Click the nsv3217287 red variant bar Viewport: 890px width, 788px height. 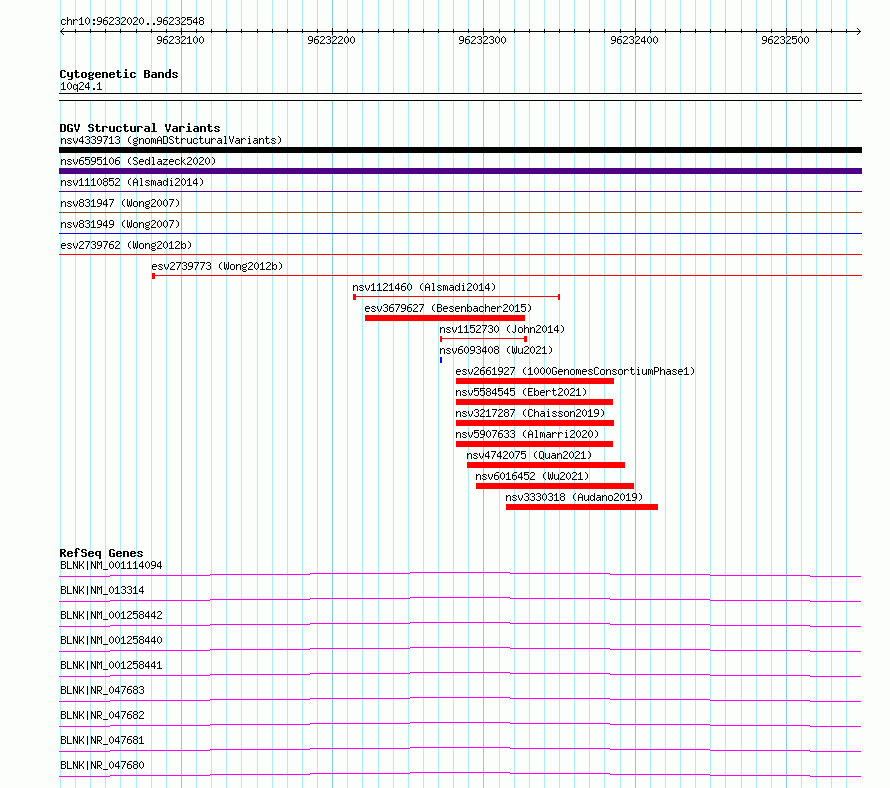(535, 423)
